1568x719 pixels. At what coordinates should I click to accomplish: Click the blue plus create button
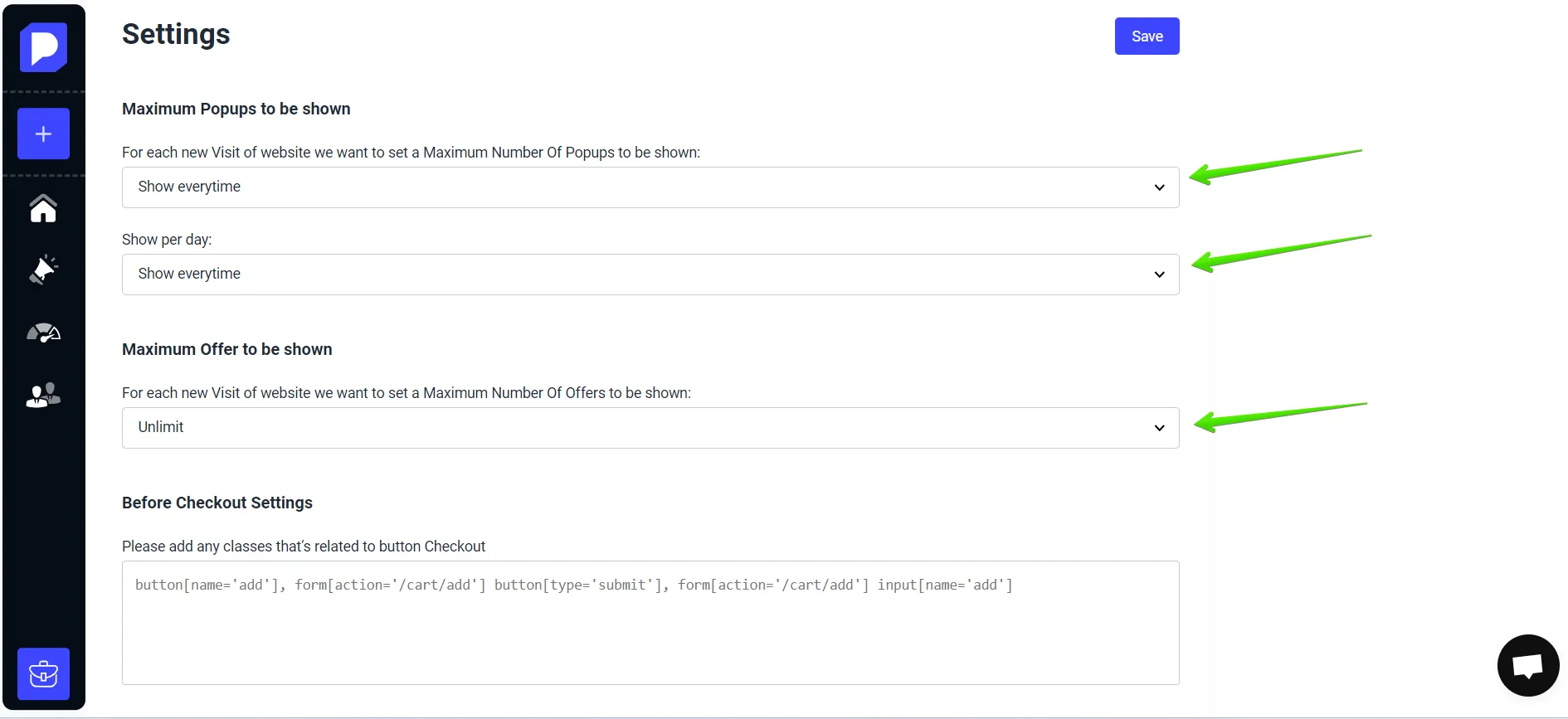(43, 134)
